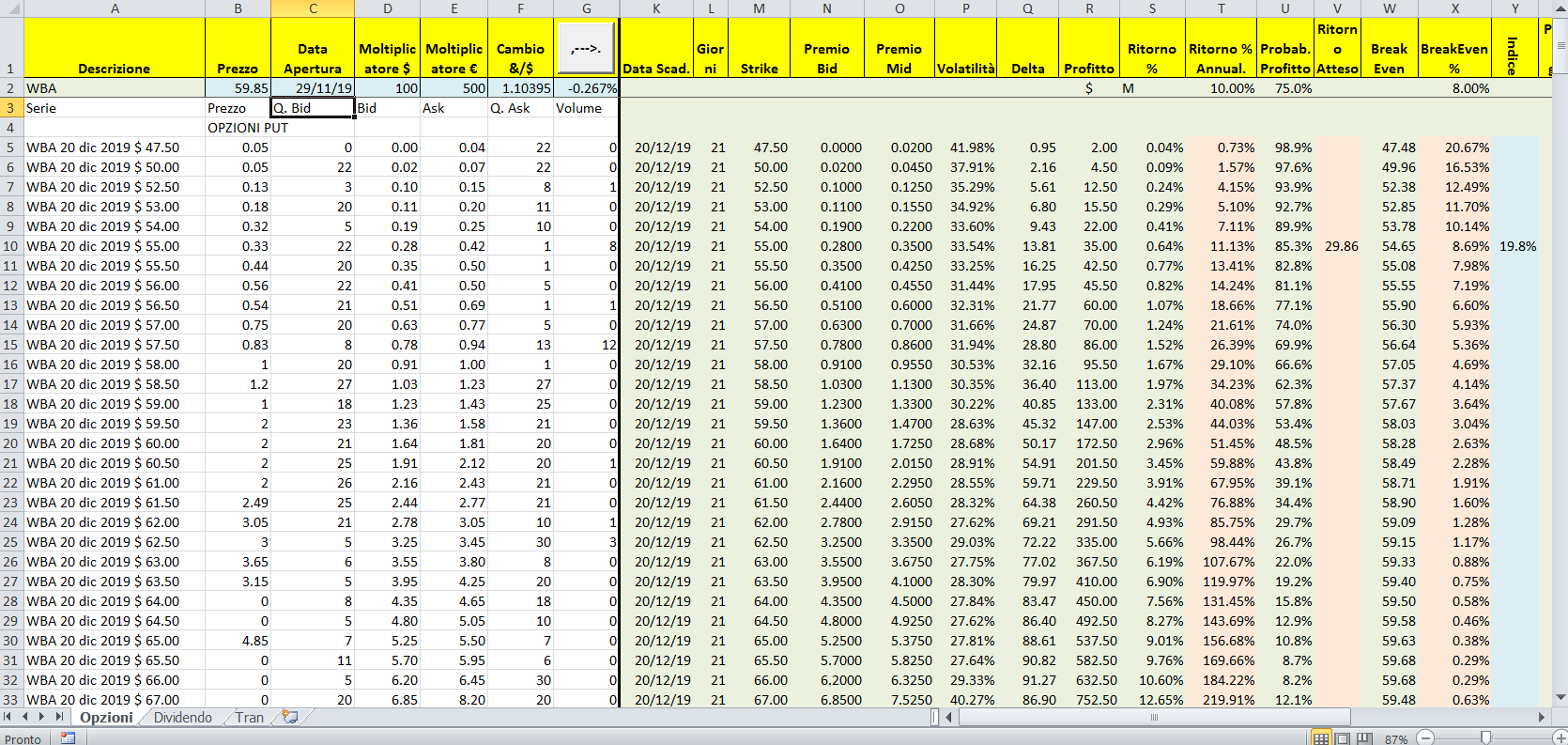The height and width of the screenshot is (745, 1568).
Task: Switch to Page Break Preview icon
Action: [x=1364, y=738]
